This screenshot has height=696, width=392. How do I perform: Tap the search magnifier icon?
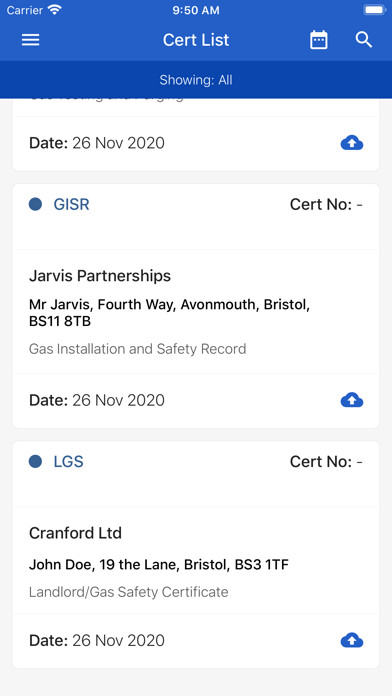click(x=364, y=40)
